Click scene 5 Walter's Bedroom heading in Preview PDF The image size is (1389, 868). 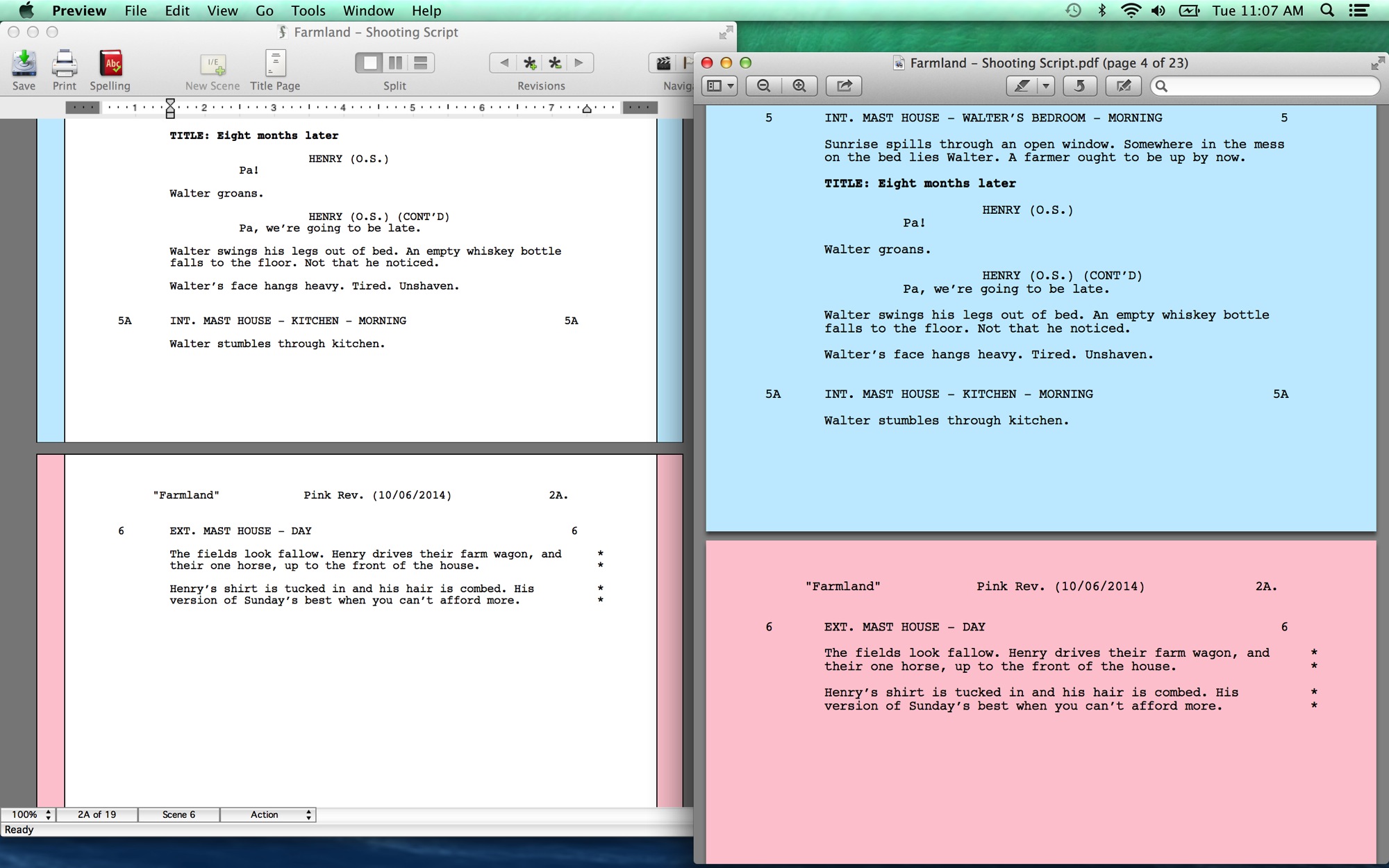point(992,118)
